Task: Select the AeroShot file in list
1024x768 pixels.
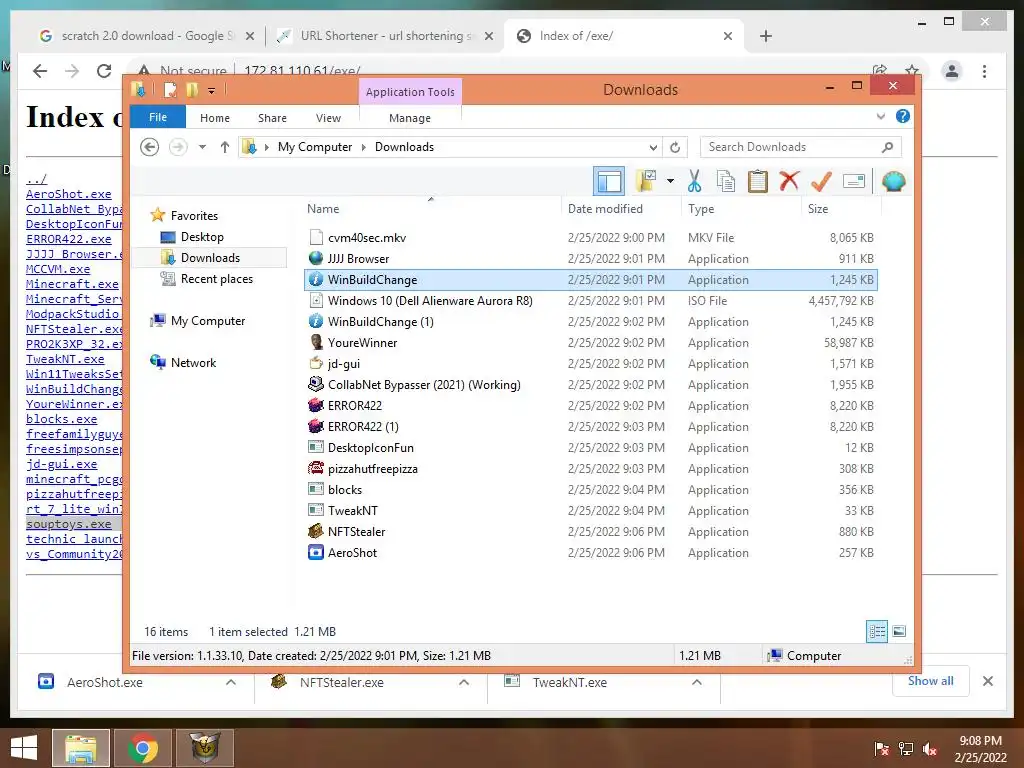Action: 591,552
